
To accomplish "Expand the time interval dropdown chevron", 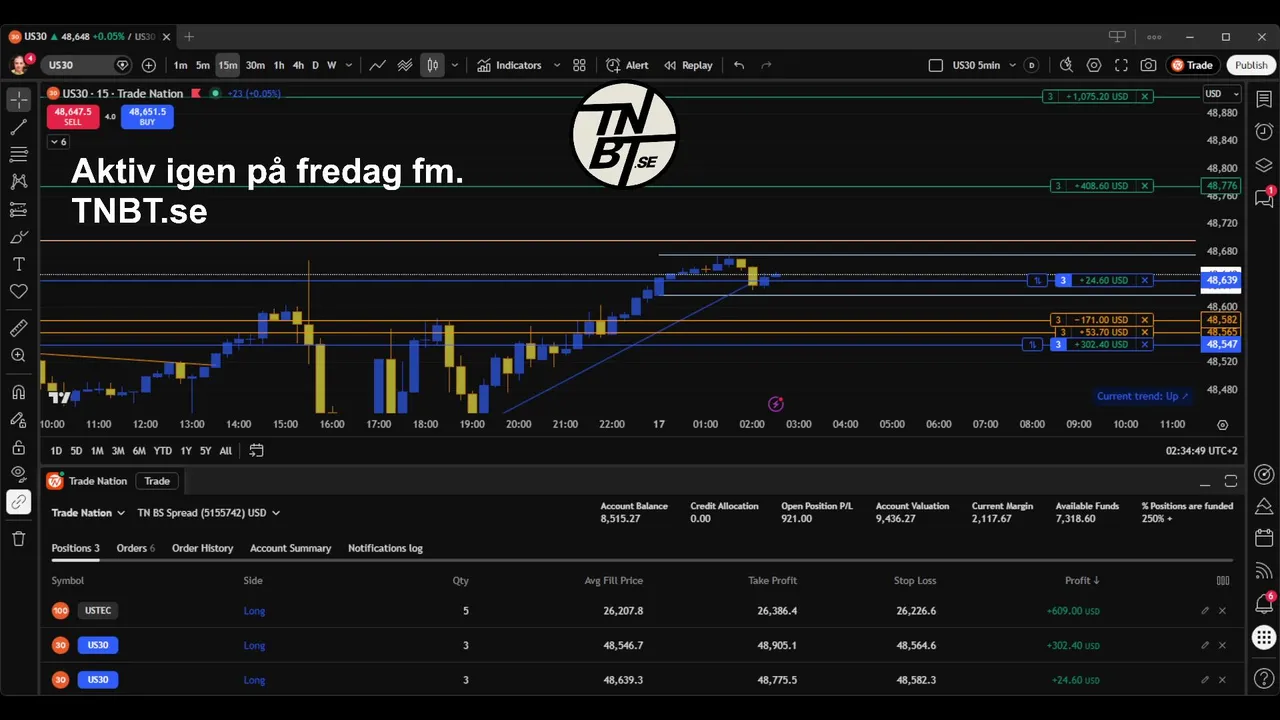I will point(349,65).
